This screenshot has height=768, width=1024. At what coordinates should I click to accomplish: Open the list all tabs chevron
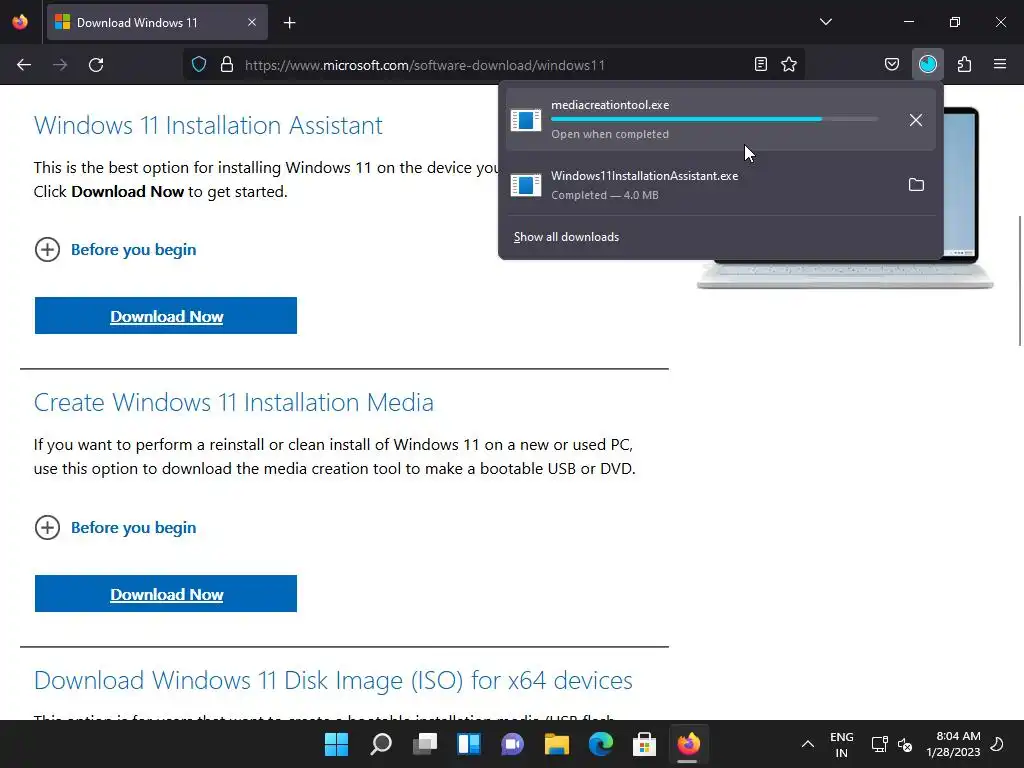[x=825, y=22]
